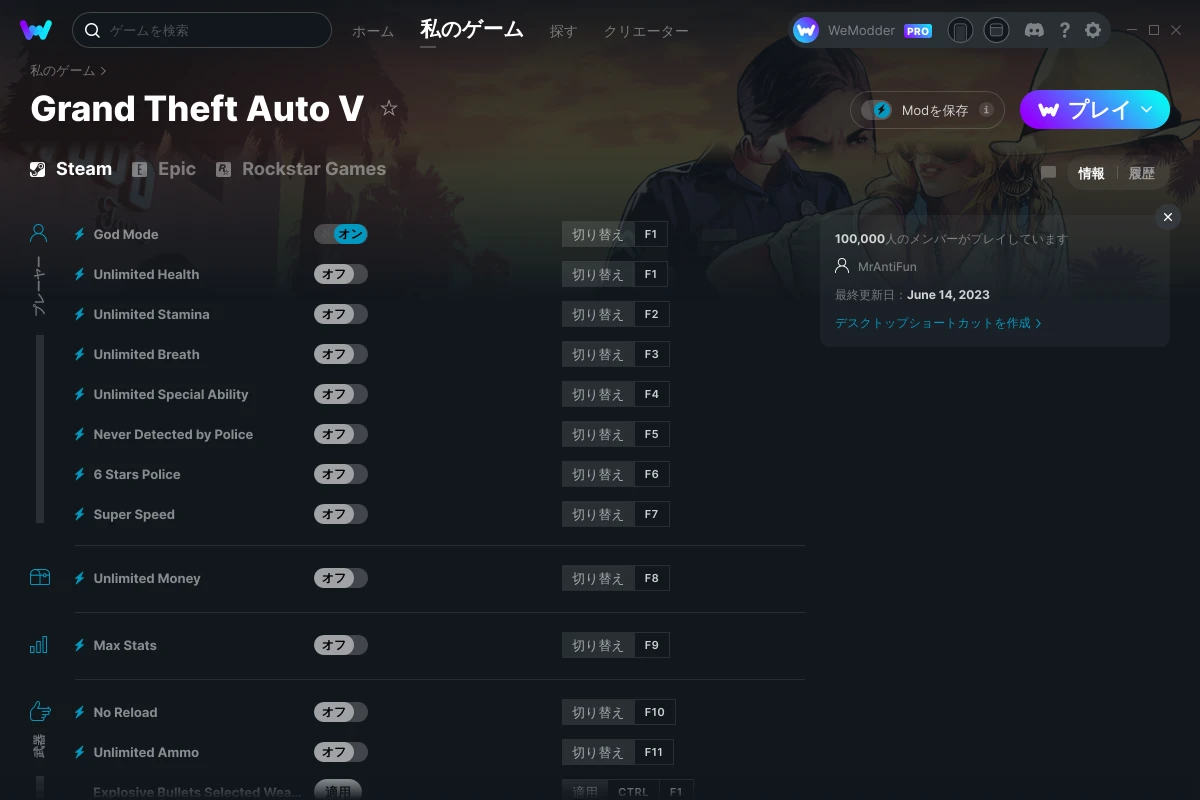Open desktop shortcut creation link chevron
Screen dimensions: 1200x800
coord(1038,323)
